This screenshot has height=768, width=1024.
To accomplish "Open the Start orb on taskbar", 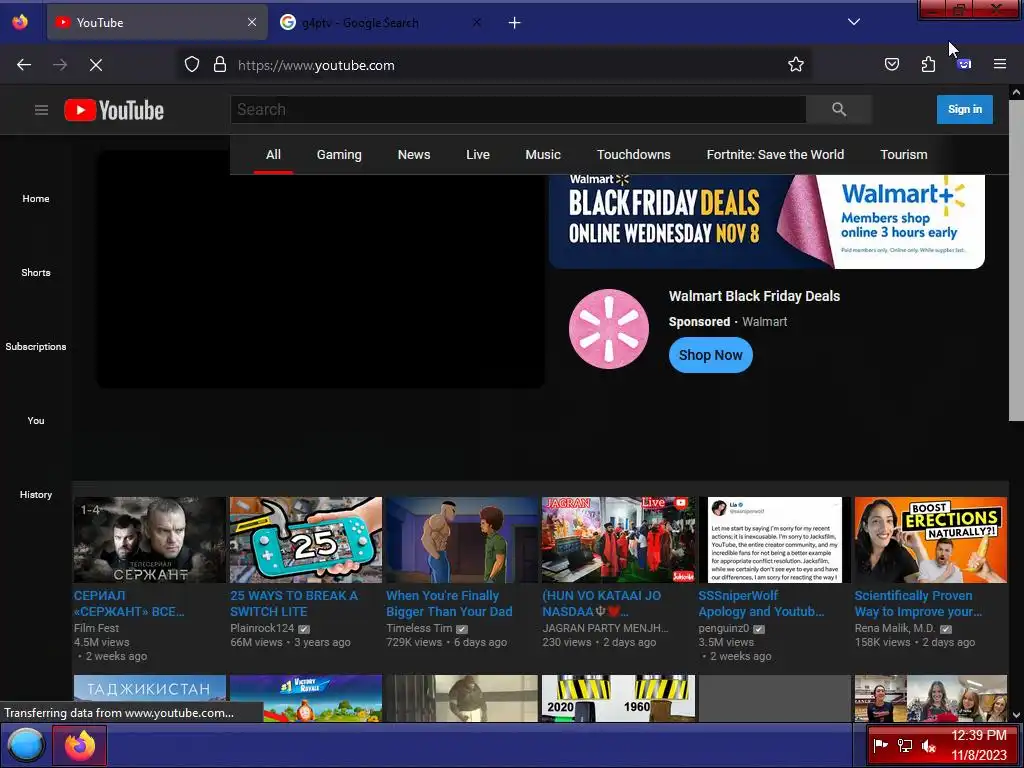I will (26, 745).
